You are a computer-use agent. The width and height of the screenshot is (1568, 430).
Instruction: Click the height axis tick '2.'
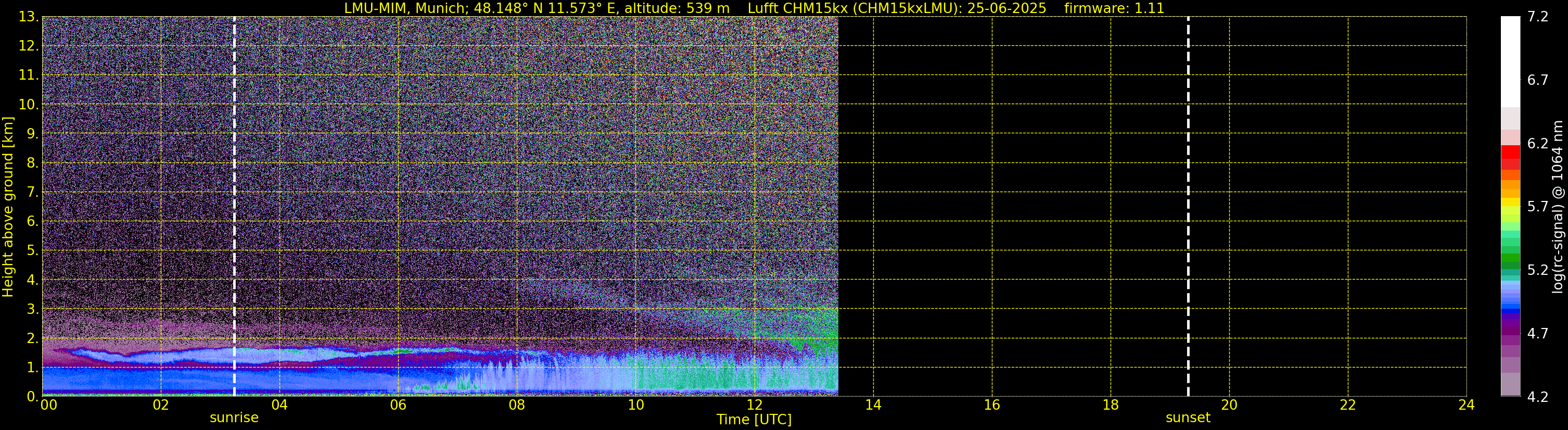click(32, 338)
